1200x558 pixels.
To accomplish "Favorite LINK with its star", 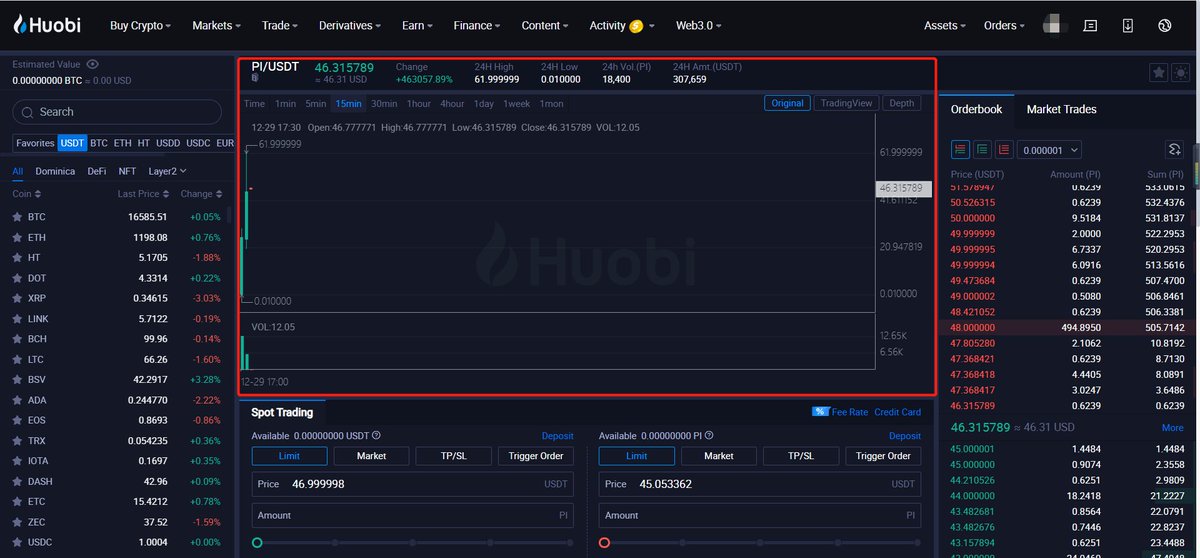I will click(17, 319).
